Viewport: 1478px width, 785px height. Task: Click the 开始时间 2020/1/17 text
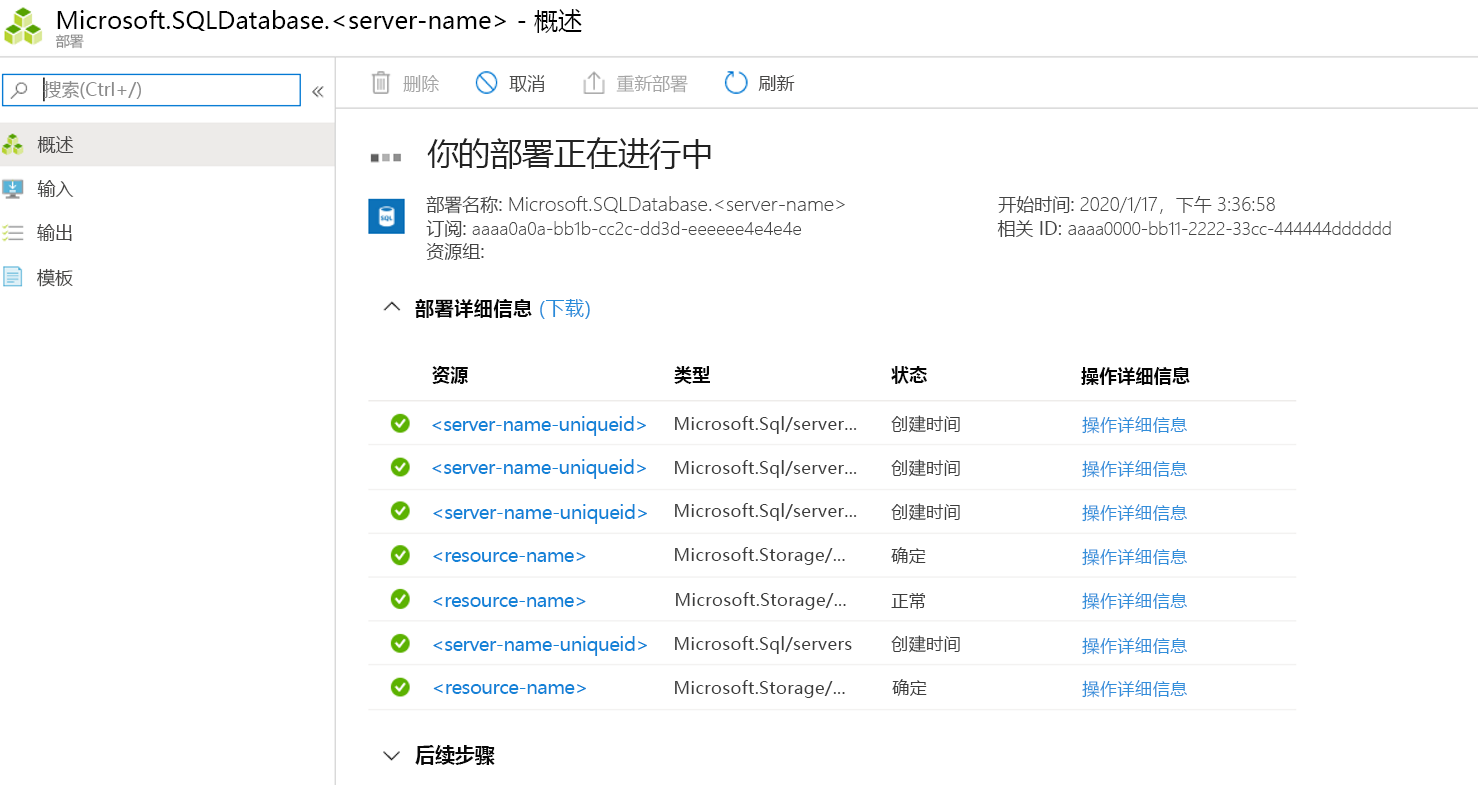pyautogui.click(x=1137, y=204)
